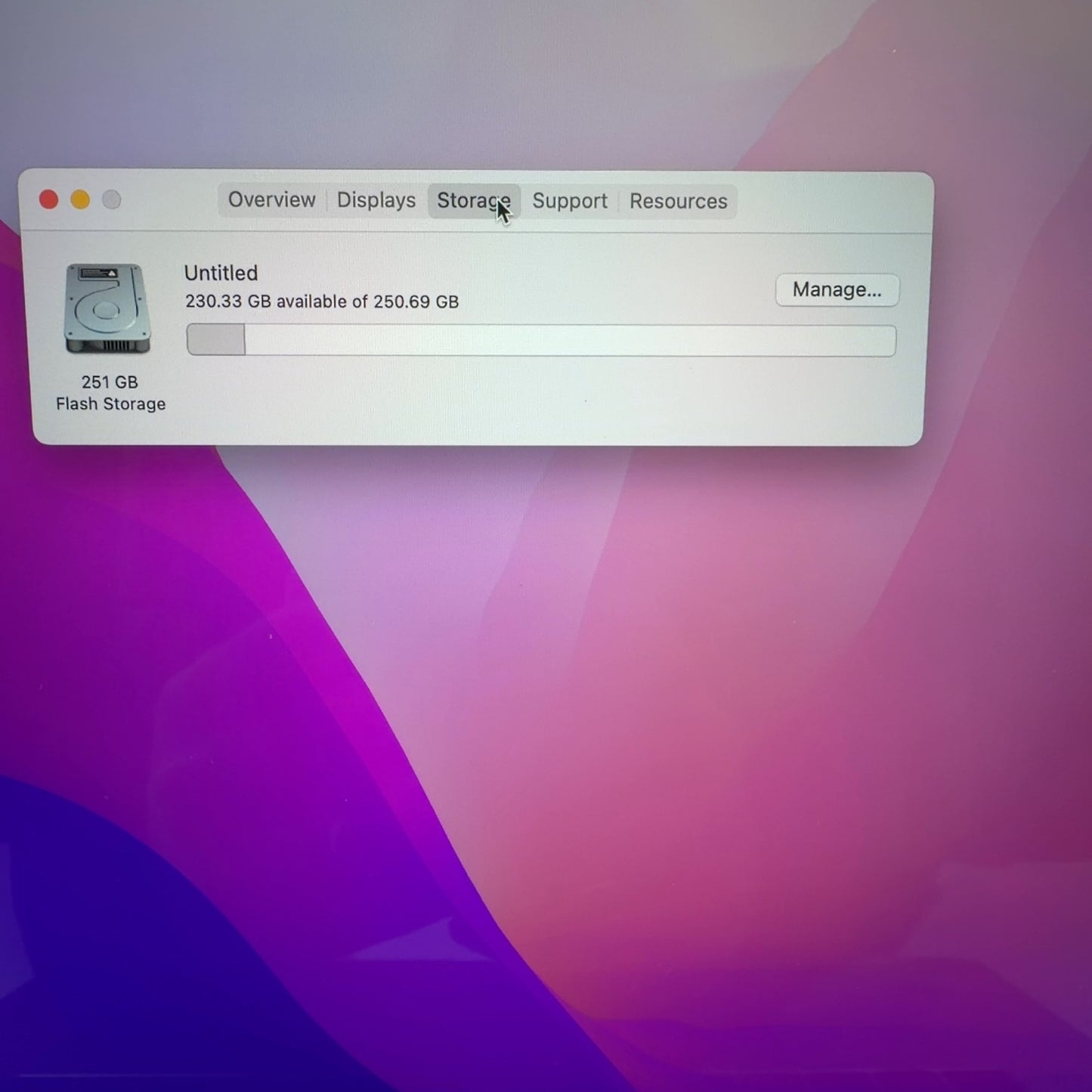Click the Untitled volume name
This screenshot has width=1092, height=1092.
click(x=221, y=273)
